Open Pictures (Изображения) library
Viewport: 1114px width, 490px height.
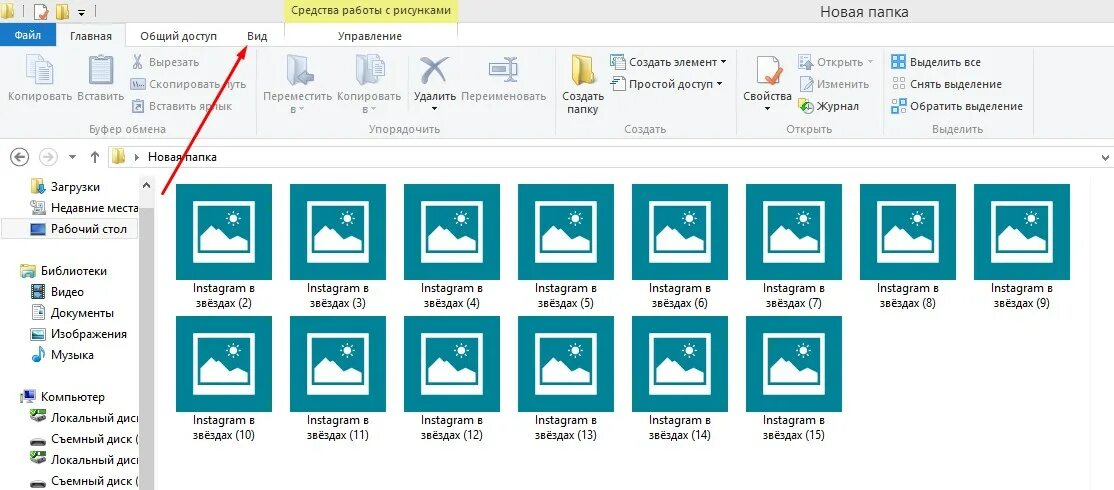[79, 334]
